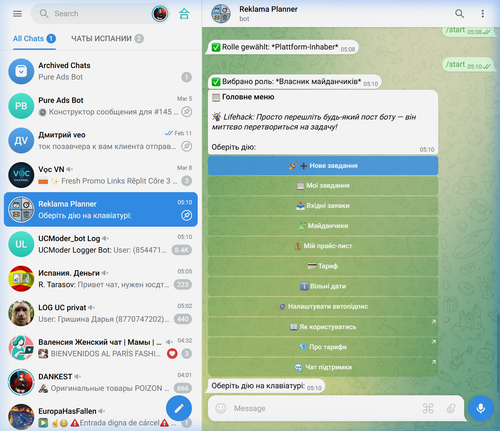Viewport: 500px width, 431px height.
Task: Click the paperclip attach file icon
Action: [x=451, y=408]
